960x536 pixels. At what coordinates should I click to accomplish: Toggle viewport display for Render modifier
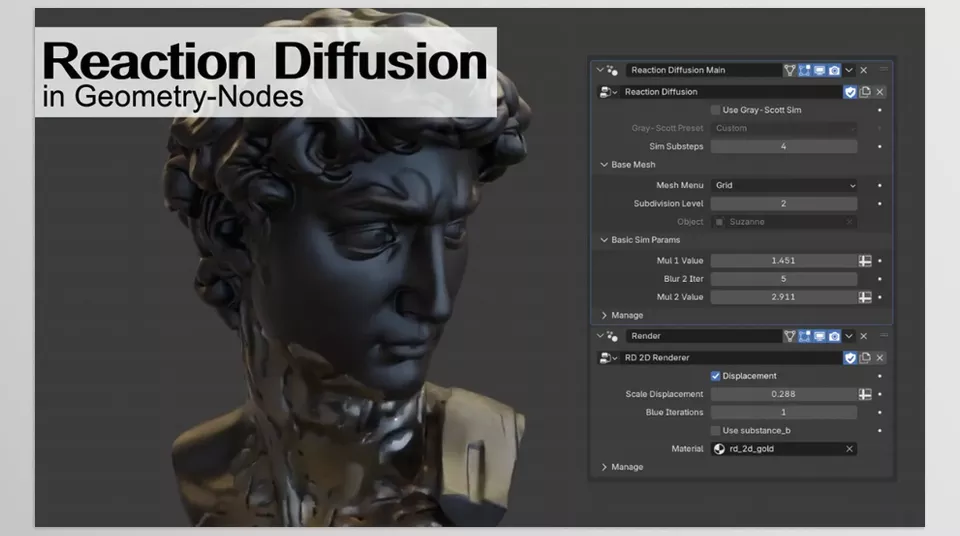tap(819, 336)
